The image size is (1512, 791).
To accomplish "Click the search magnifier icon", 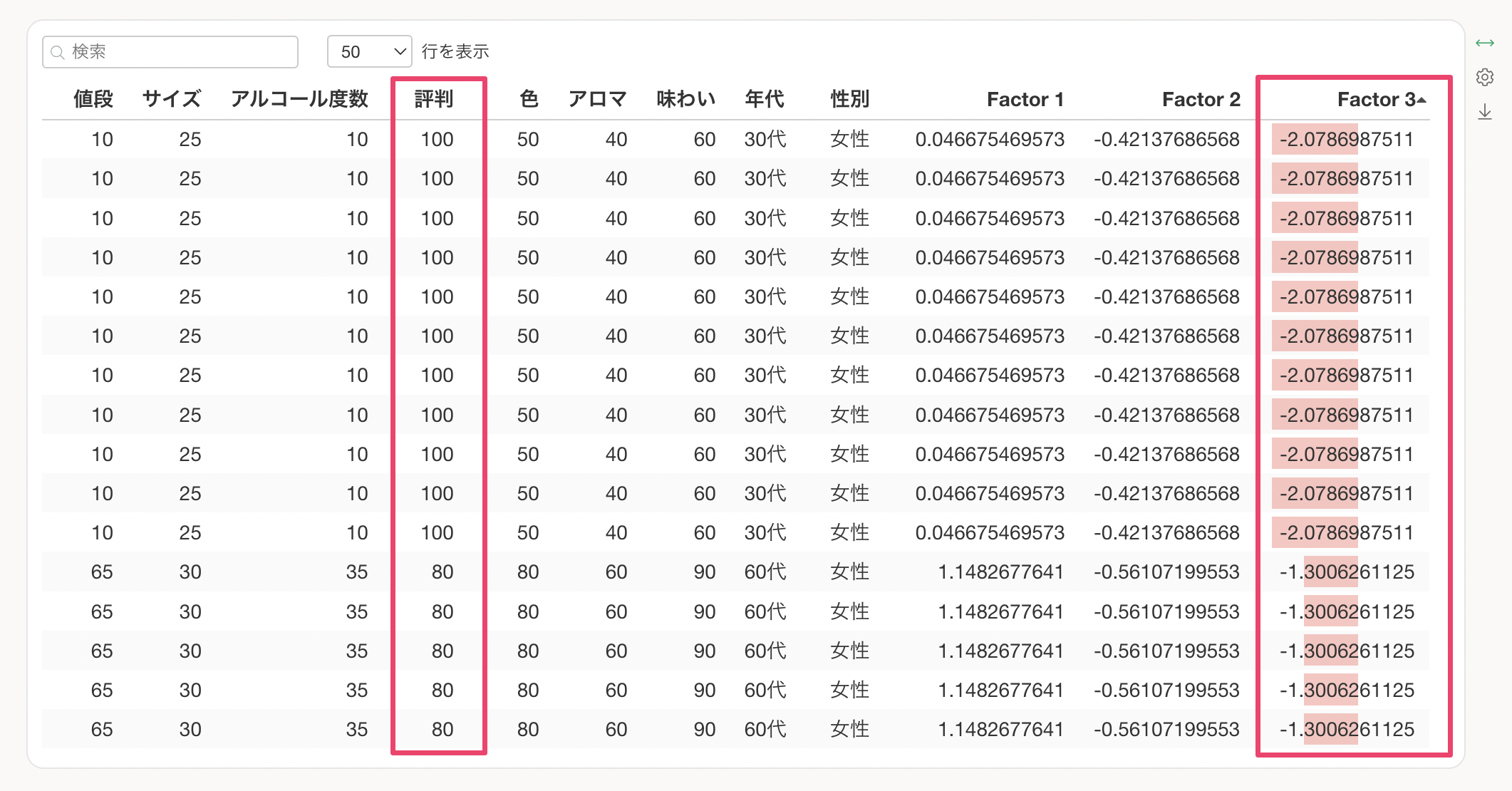I will pos(58,52).
